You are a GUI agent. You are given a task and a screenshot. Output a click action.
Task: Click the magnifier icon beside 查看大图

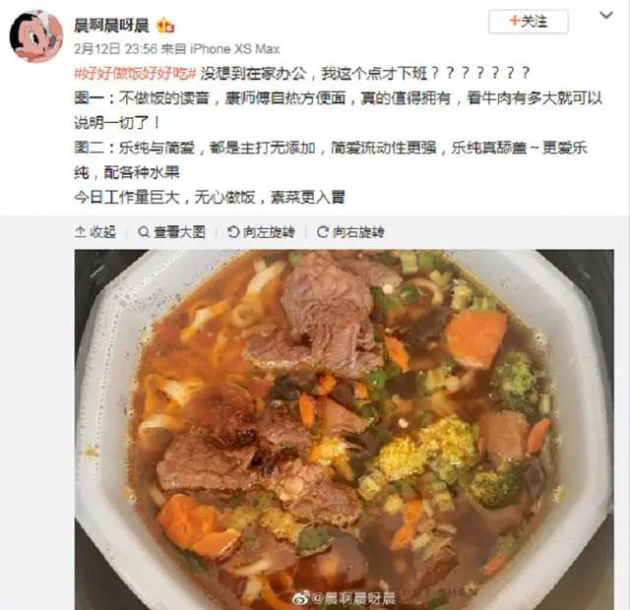tap(143, 232)
